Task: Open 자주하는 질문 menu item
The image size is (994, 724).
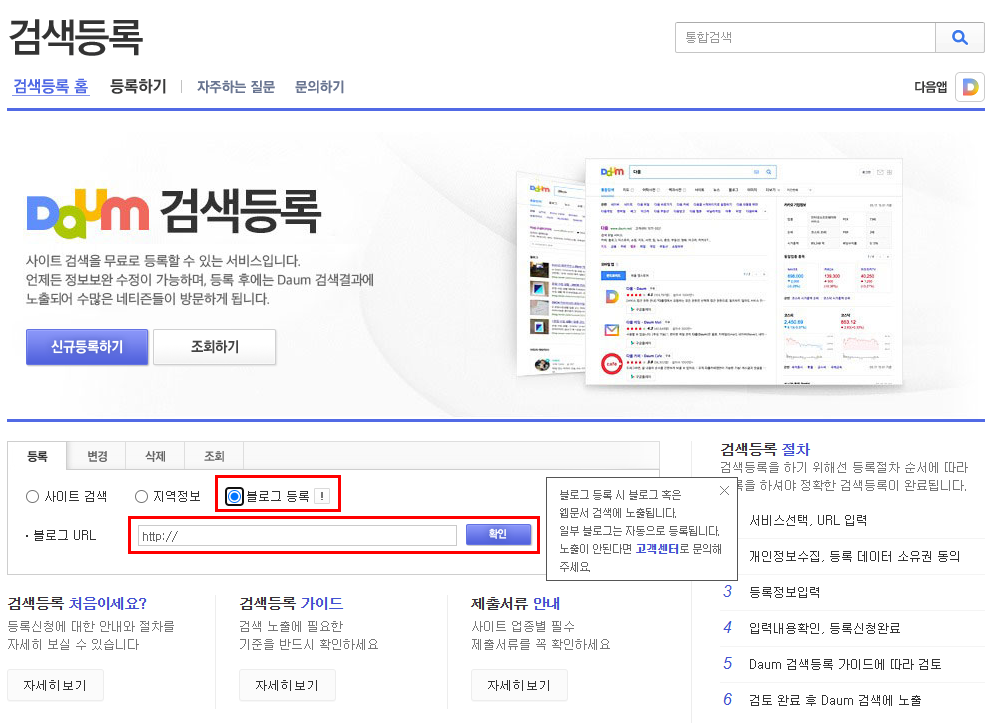Action: coord(236,87)
